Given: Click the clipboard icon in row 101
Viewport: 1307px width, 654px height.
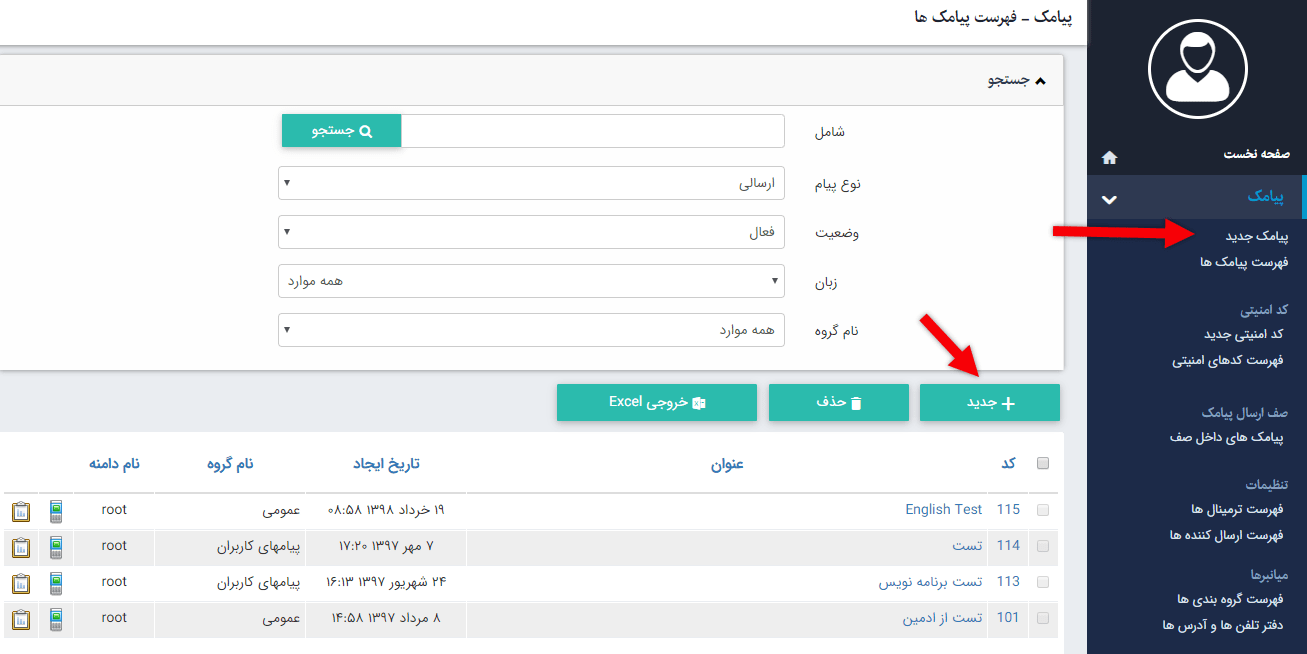Looking at the screenshot, I should (x=21, y=619).
